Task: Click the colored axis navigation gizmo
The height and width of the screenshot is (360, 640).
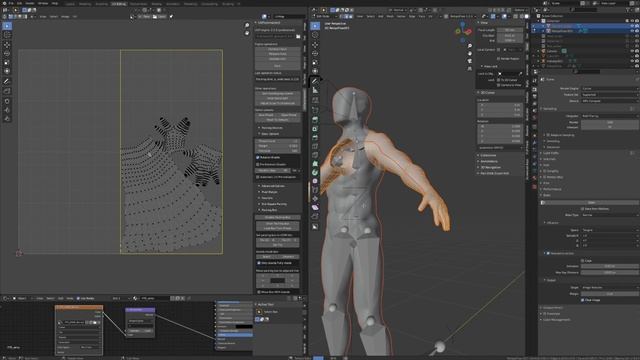Action: click(x=463, y=31)
